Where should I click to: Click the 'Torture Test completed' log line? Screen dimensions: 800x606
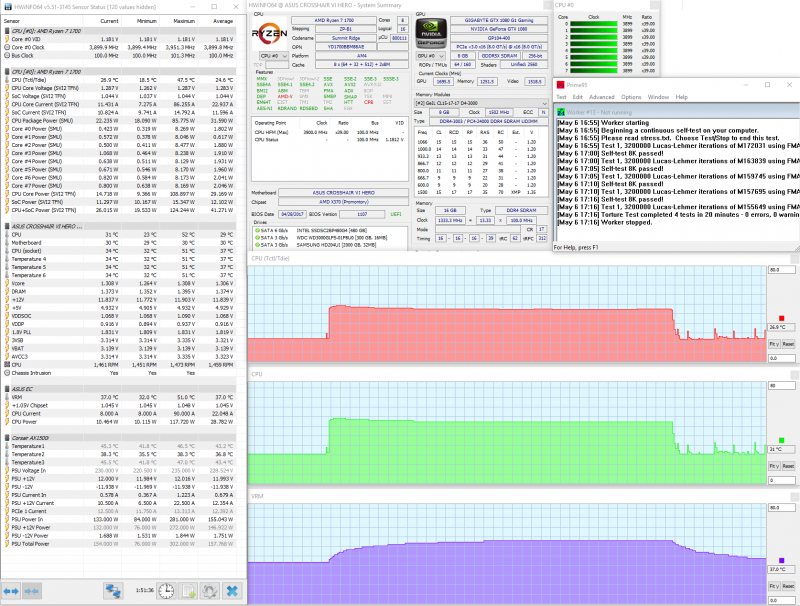click(679, 215)
